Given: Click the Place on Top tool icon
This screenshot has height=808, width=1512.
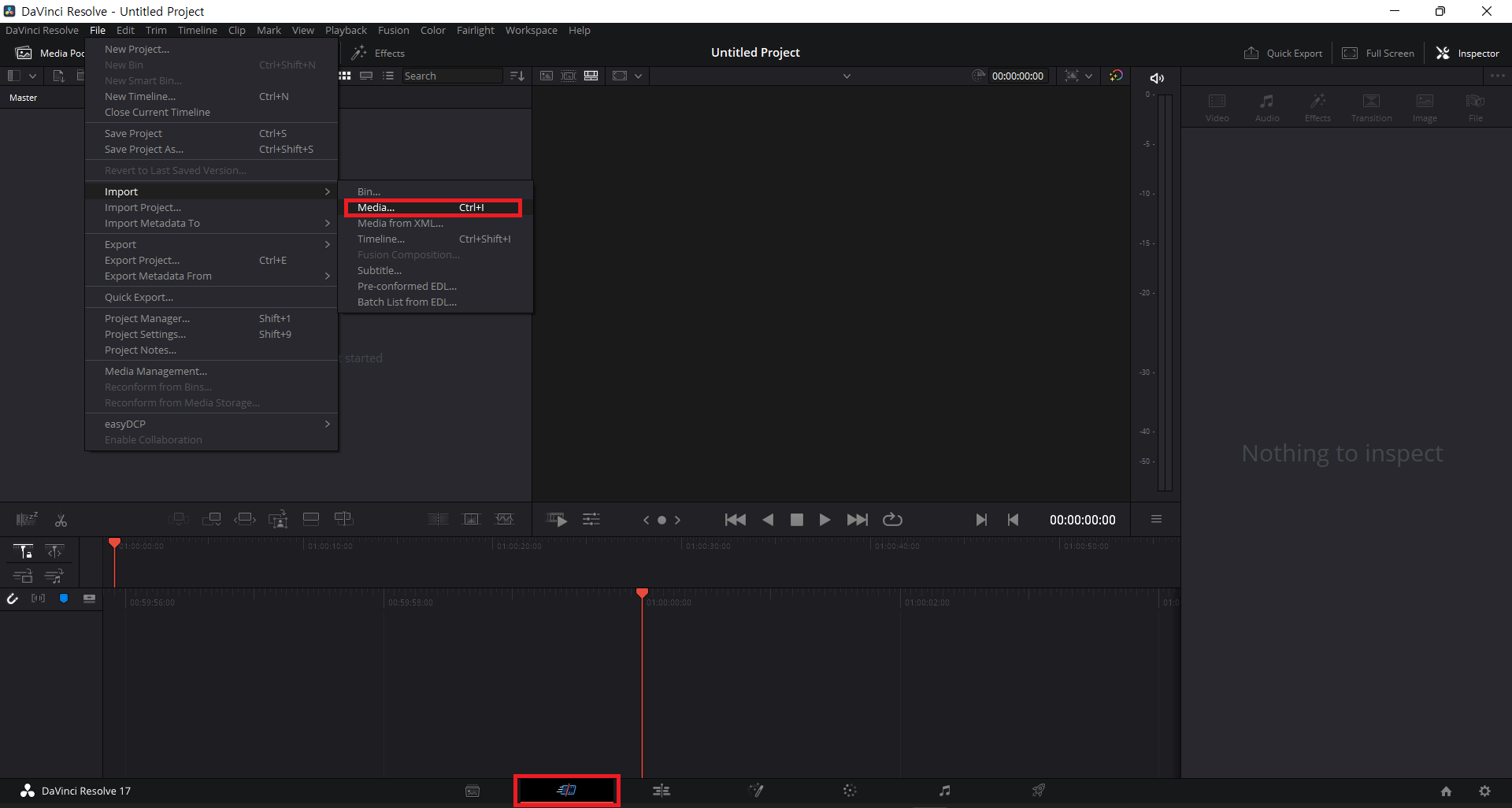Looking at the screenshot, I should [x=311, y=519].
